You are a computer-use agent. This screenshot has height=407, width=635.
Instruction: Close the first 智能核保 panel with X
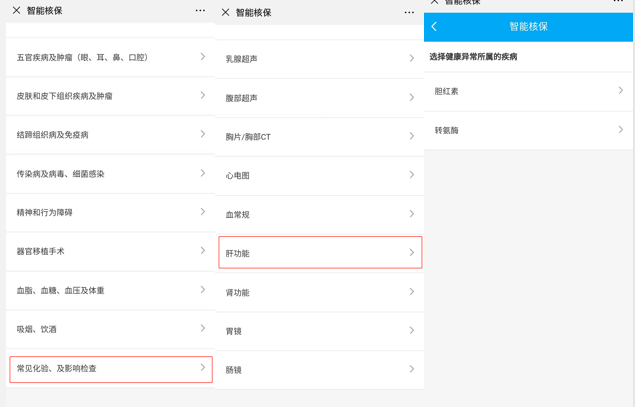coord(16,11)
